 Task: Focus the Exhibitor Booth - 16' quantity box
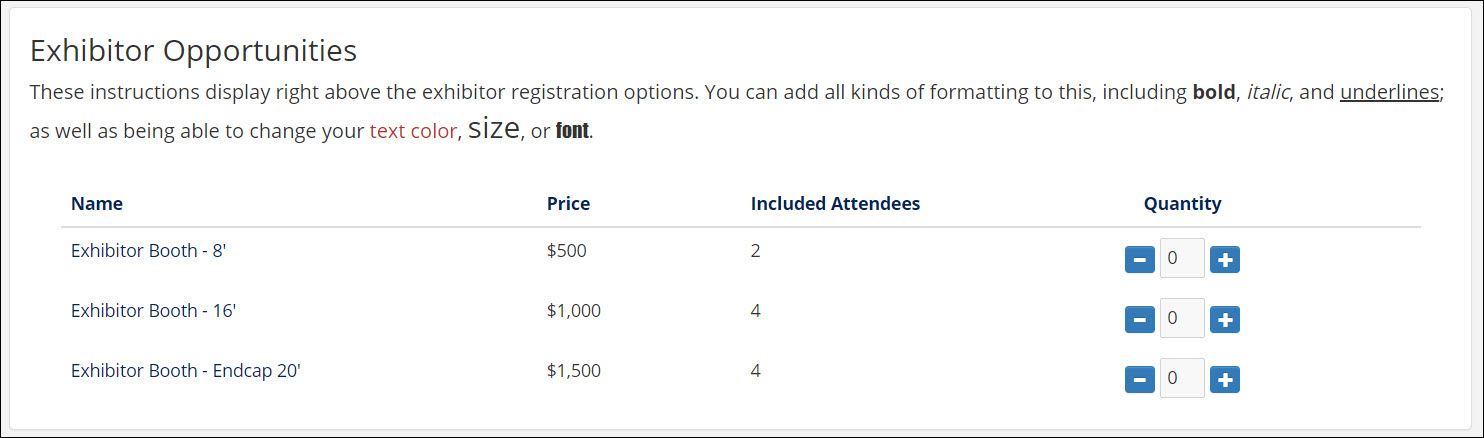(x=1182, y=319)
